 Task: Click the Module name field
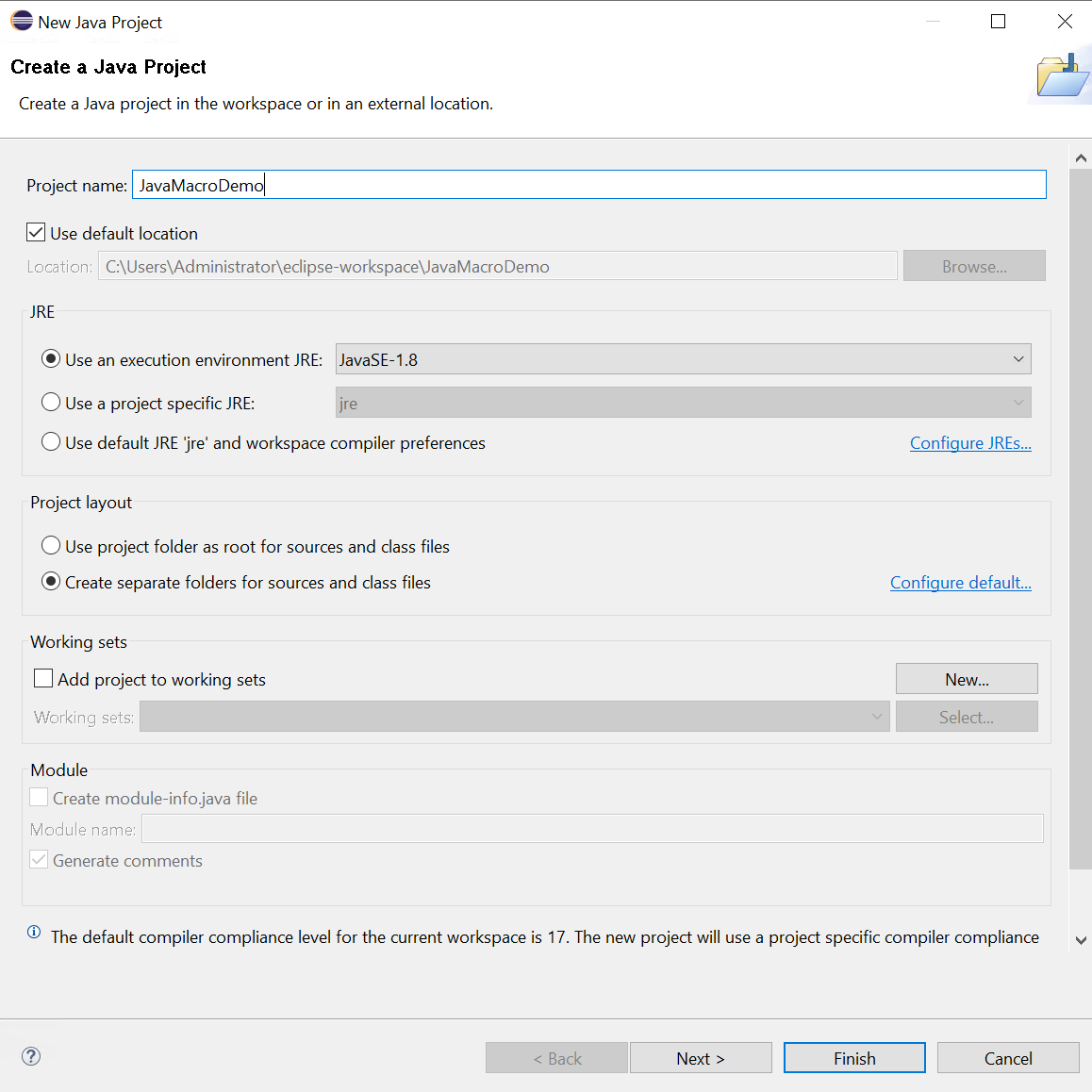tap(592, 829)
